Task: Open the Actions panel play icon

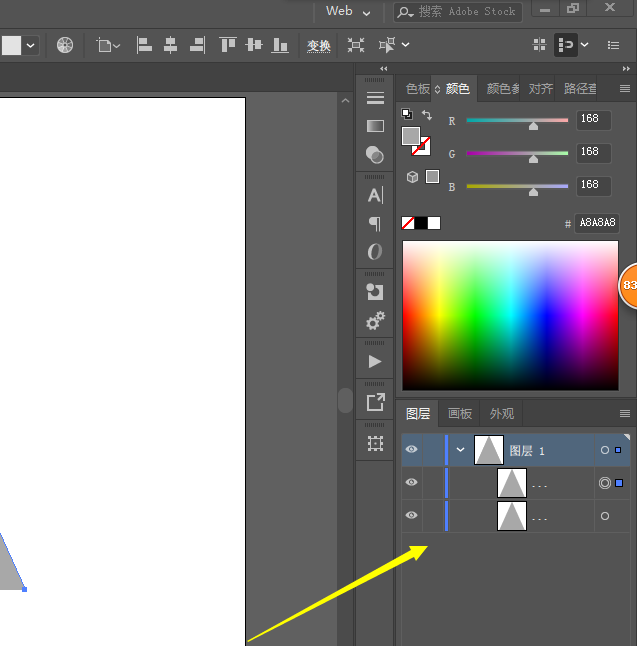Action: (x=375, y=361)
